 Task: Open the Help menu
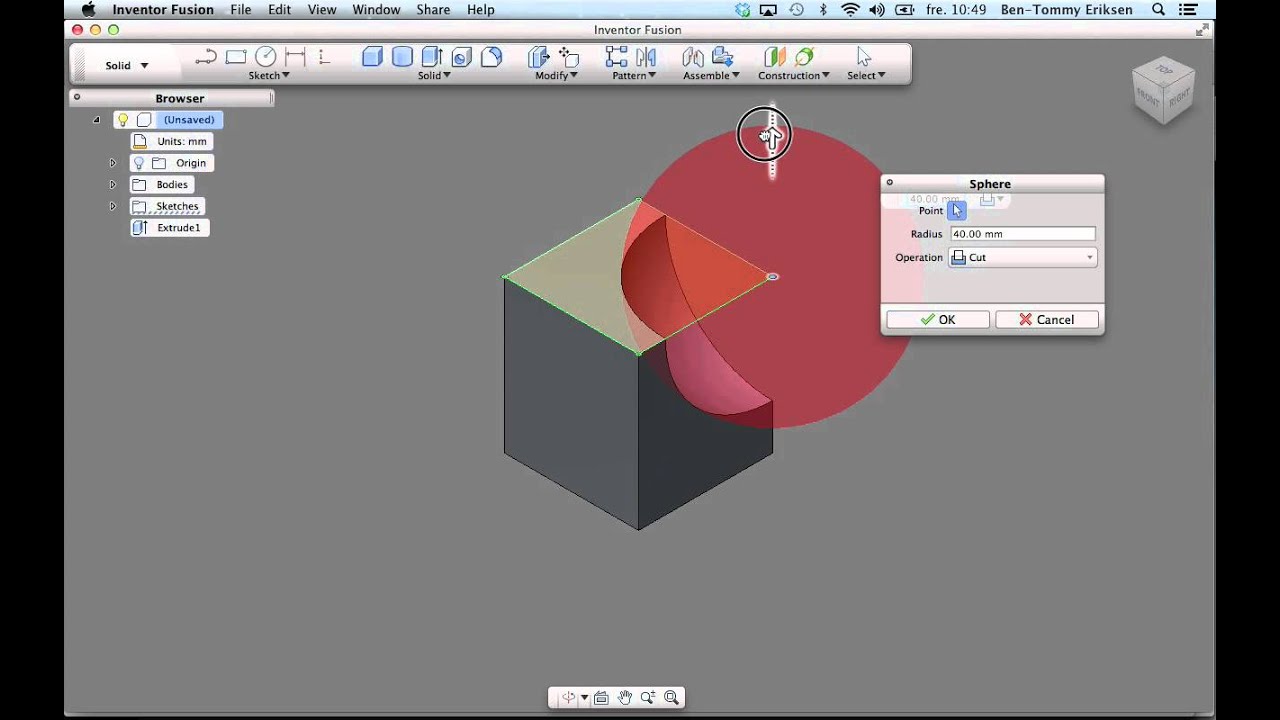click(481, 10)
